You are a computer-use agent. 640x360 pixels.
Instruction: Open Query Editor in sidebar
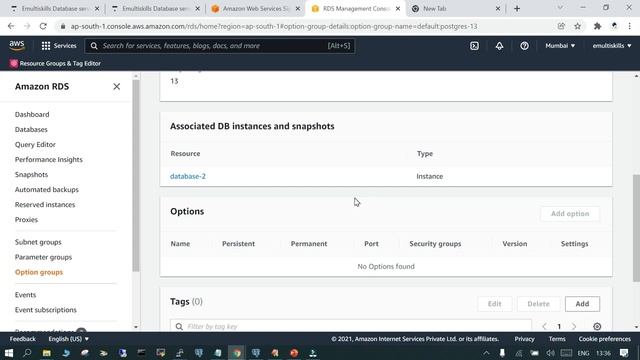pos(35,144)
